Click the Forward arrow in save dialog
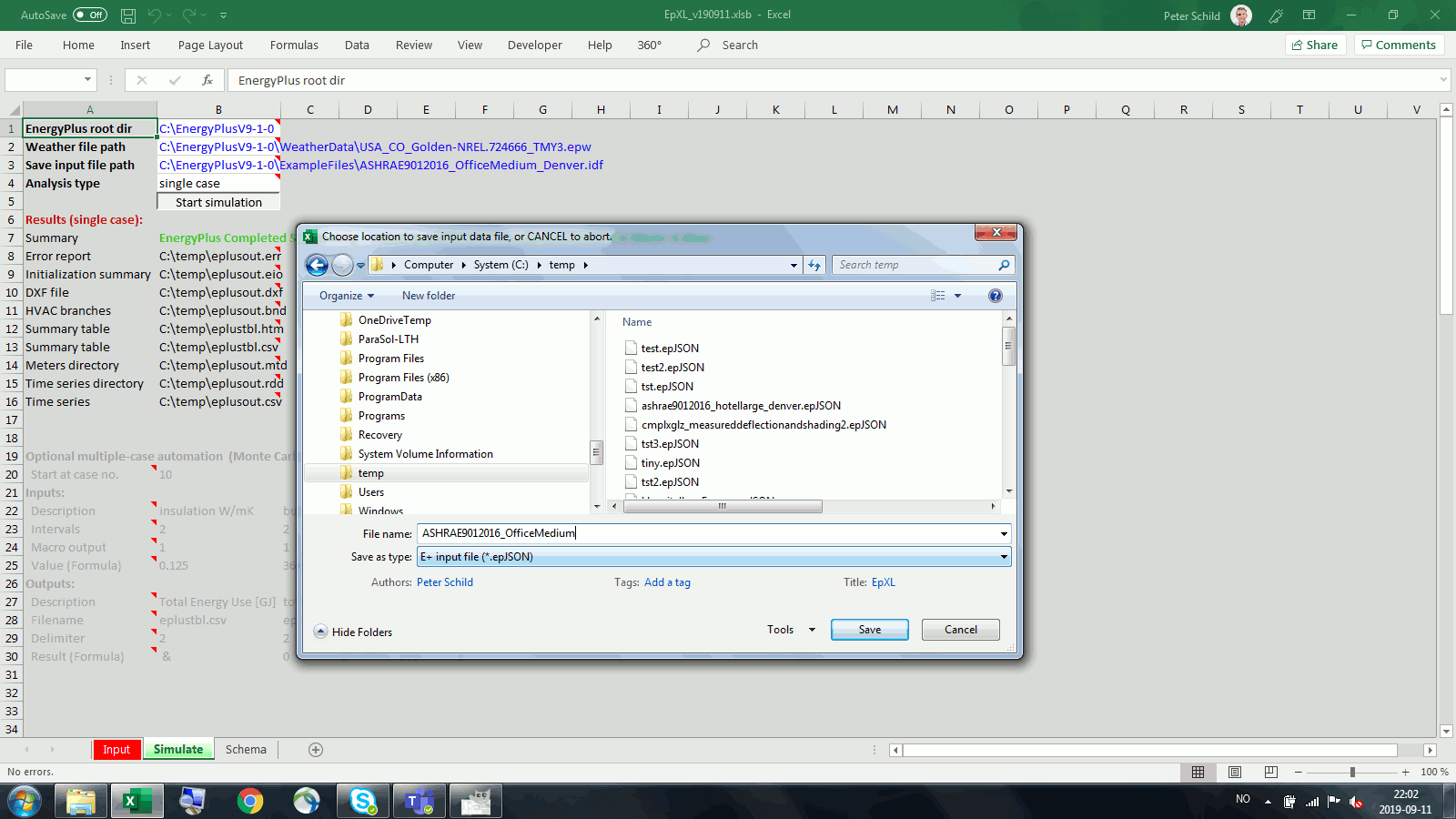This screenshot has height=819, width=1456. (x=342, y=265)
